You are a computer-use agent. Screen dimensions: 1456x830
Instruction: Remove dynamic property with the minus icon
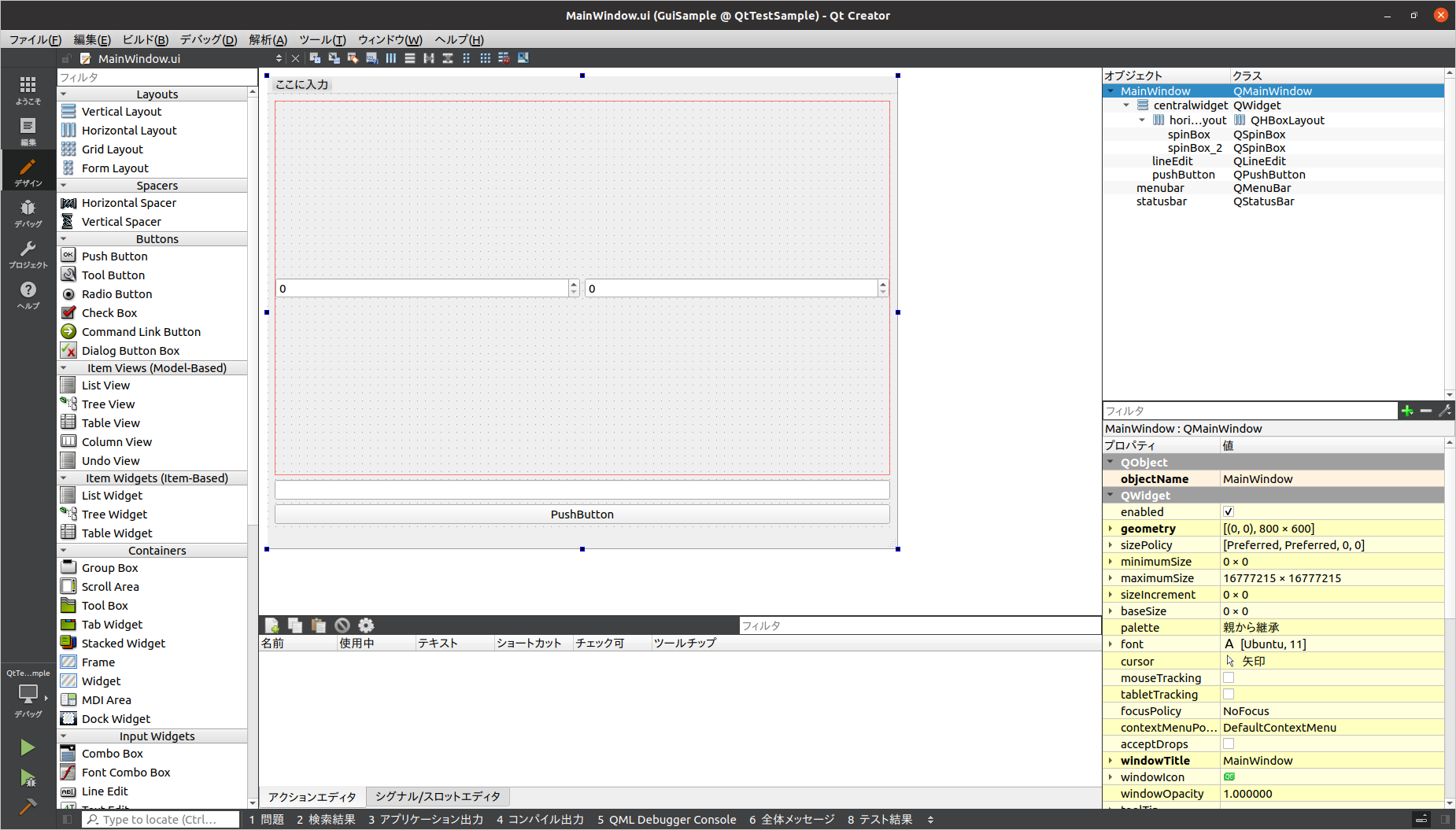[1426, 411]
